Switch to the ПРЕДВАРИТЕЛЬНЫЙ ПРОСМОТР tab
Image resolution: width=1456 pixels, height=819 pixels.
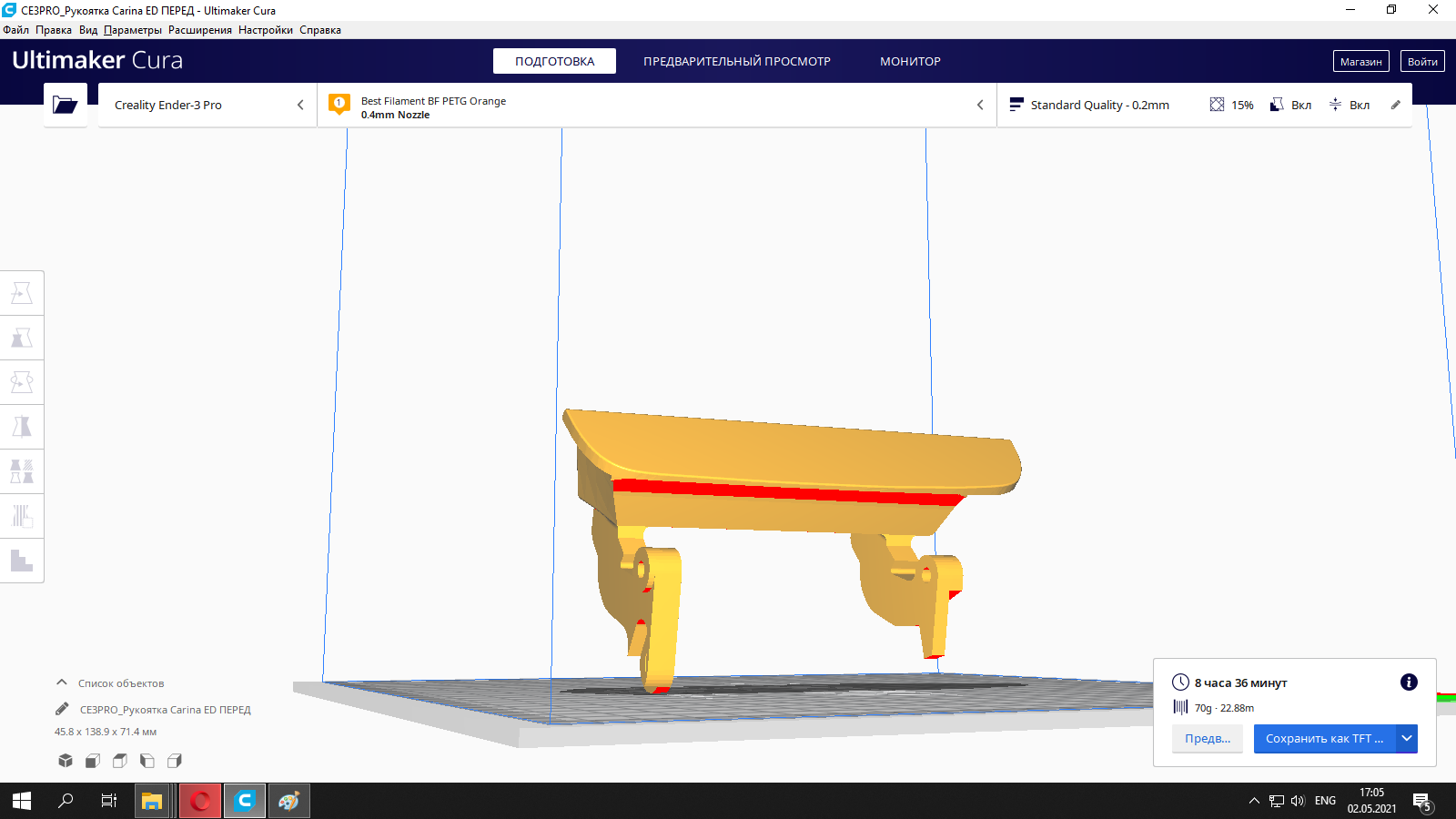click(737, 61)
